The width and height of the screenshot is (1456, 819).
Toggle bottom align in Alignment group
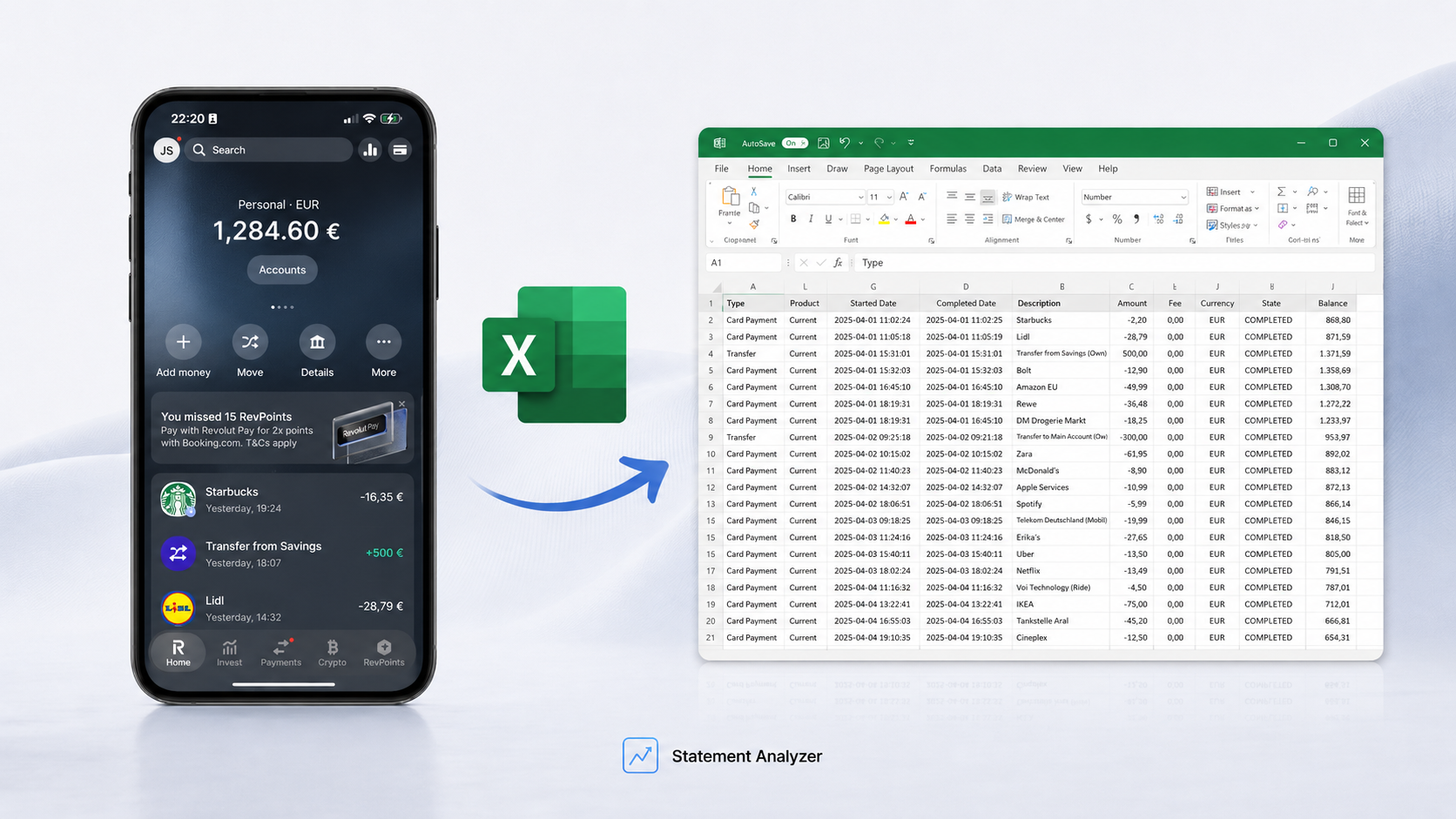point(988,198)
